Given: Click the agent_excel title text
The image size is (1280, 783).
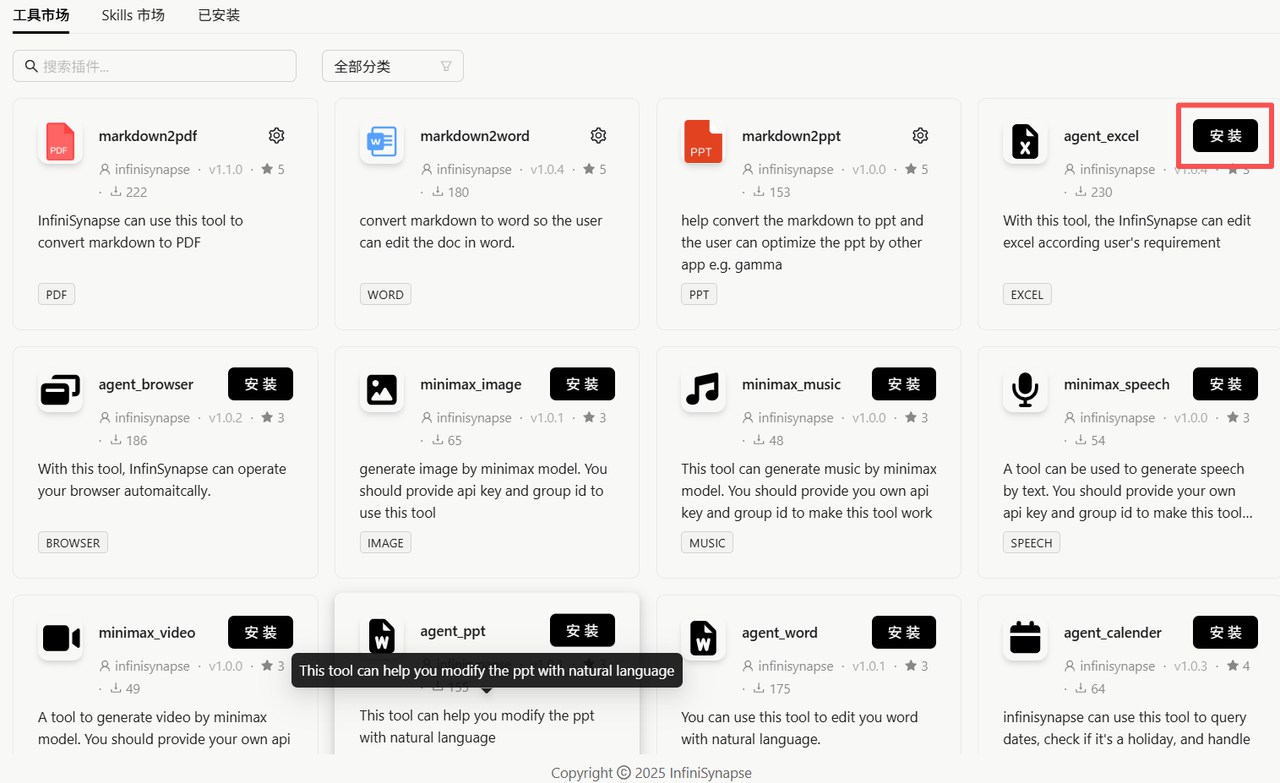Looking at the screenshot, I should tap(1101, 136).
